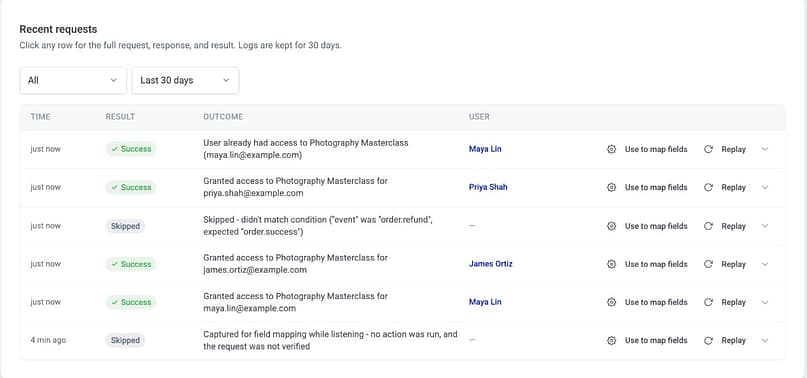Screen dimensions: 807x378
Task: Click the Skipped badge in the 4 min ago row
Action: click(x=125, y=340)
